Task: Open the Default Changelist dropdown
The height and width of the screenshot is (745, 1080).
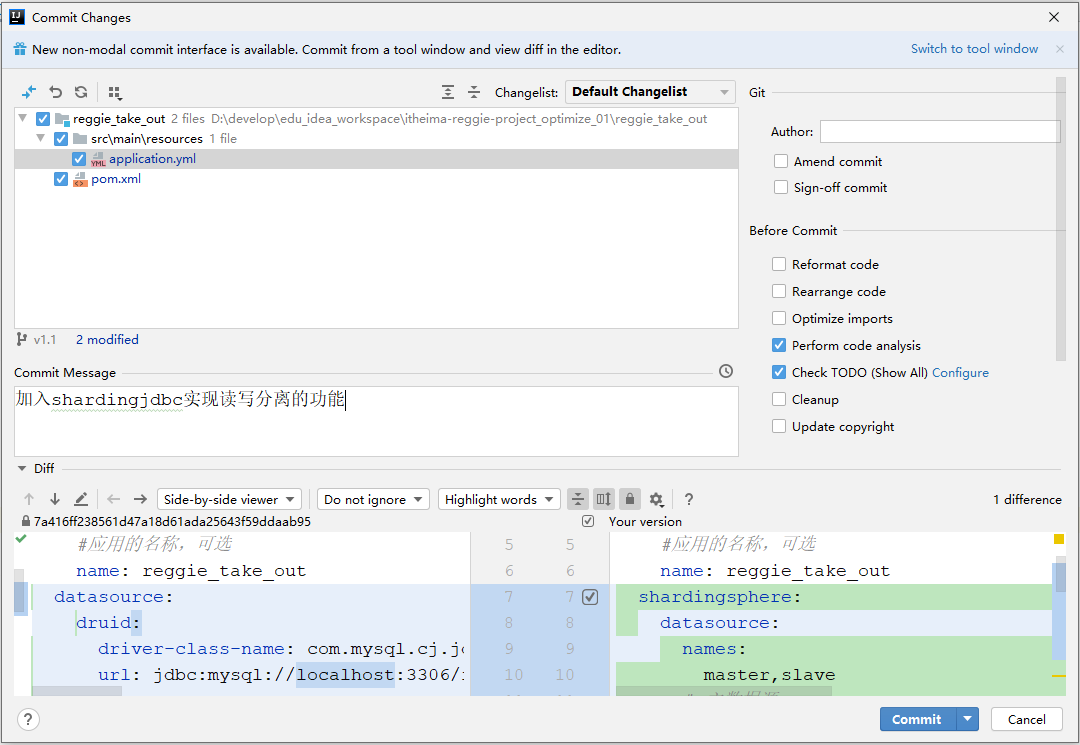Action: (650, 92)
